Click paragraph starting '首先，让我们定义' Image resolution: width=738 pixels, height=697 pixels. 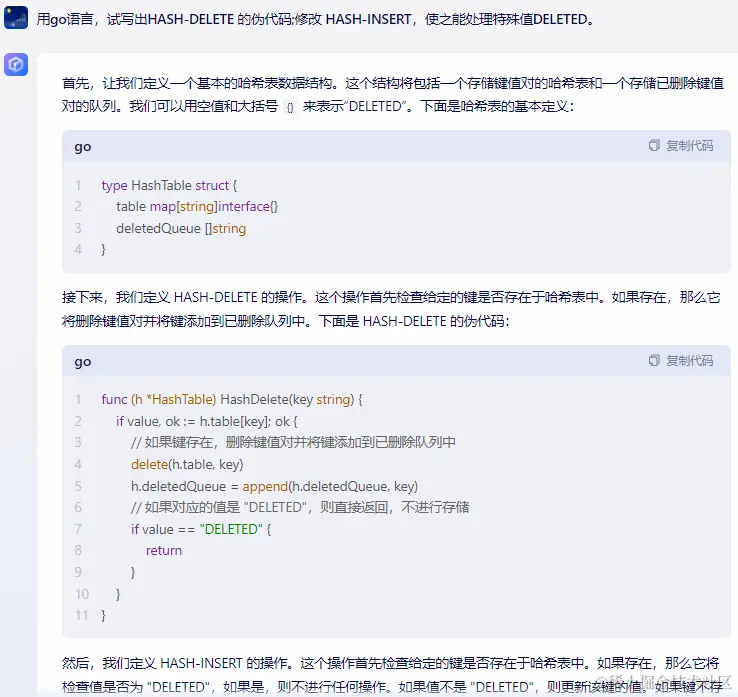[393, 95]
